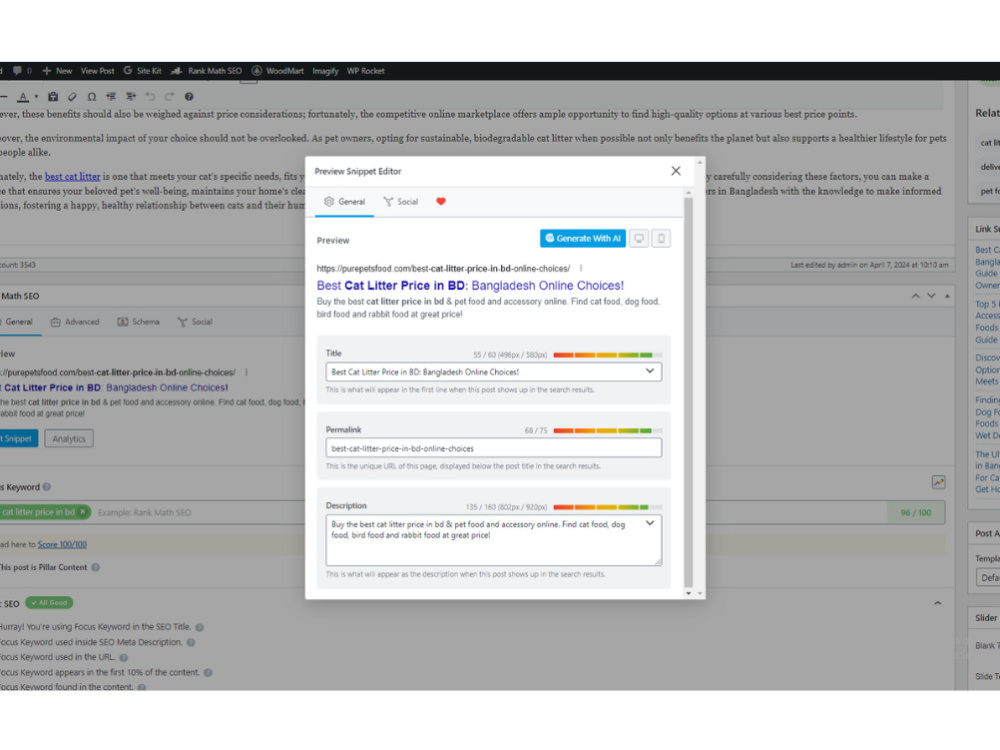Screen dimensions: 1000x750
Task: Click the modal vertical scrollbar
Action: 688,392
